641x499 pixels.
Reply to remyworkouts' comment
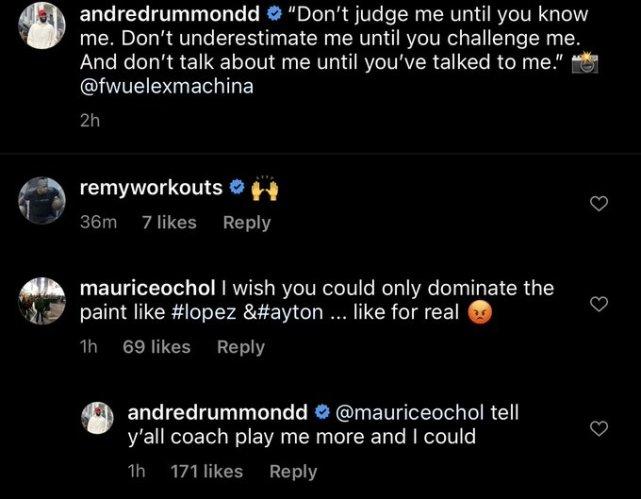246,222
